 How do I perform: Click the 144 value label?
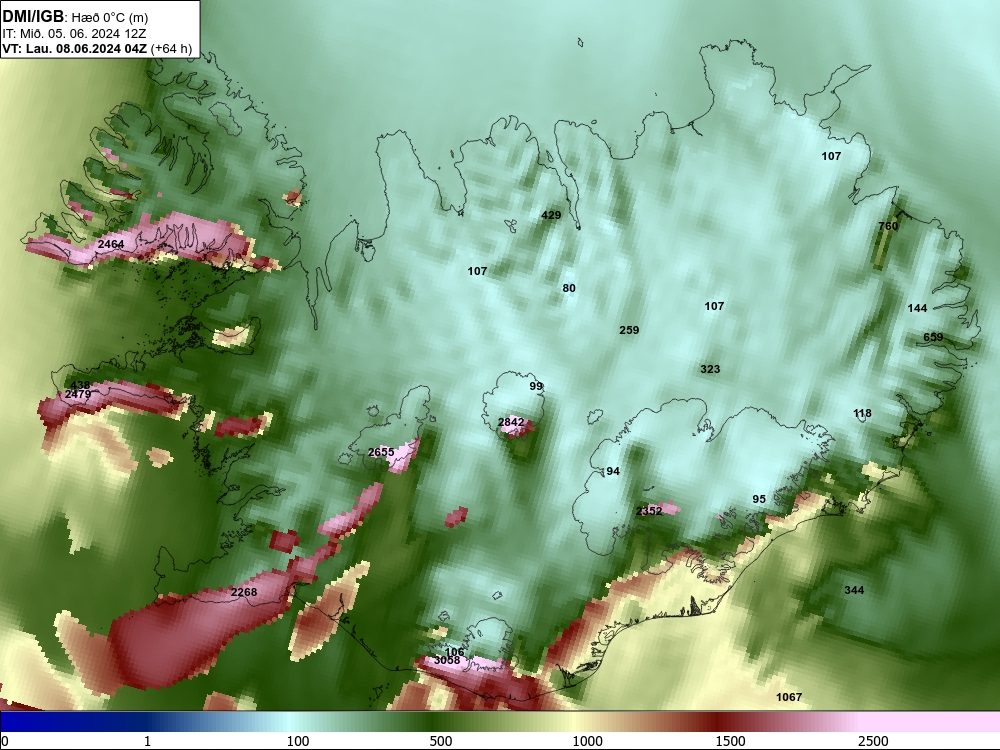pyautogui.click(x=917, y=309)
